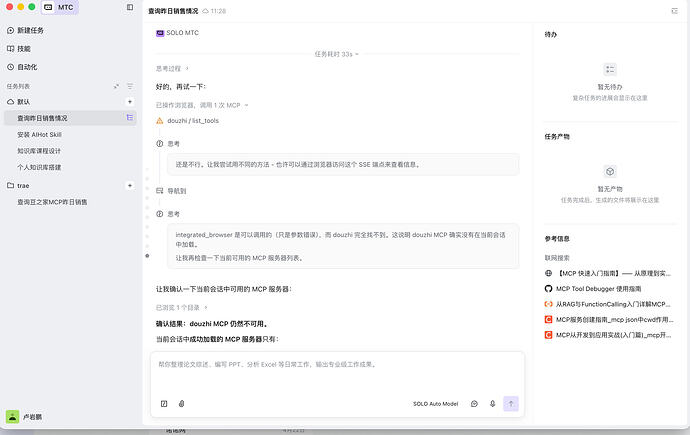Click the 查询昨日销售情况 conversation title
This screenshot has height=435, width=690.
coord(173,11)
